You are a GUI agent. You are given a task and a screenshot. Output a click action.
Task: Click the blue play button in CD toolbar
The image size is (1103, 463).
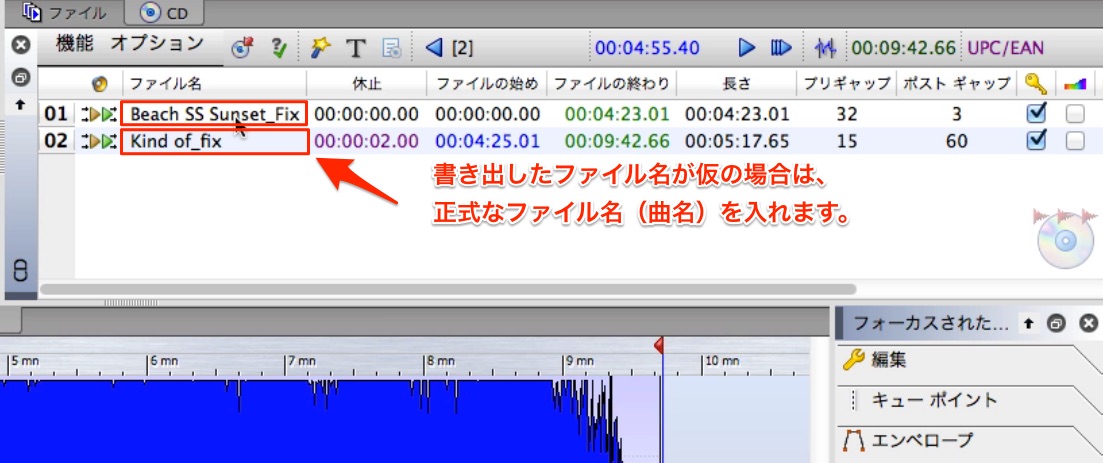click(x=746, y=48)
